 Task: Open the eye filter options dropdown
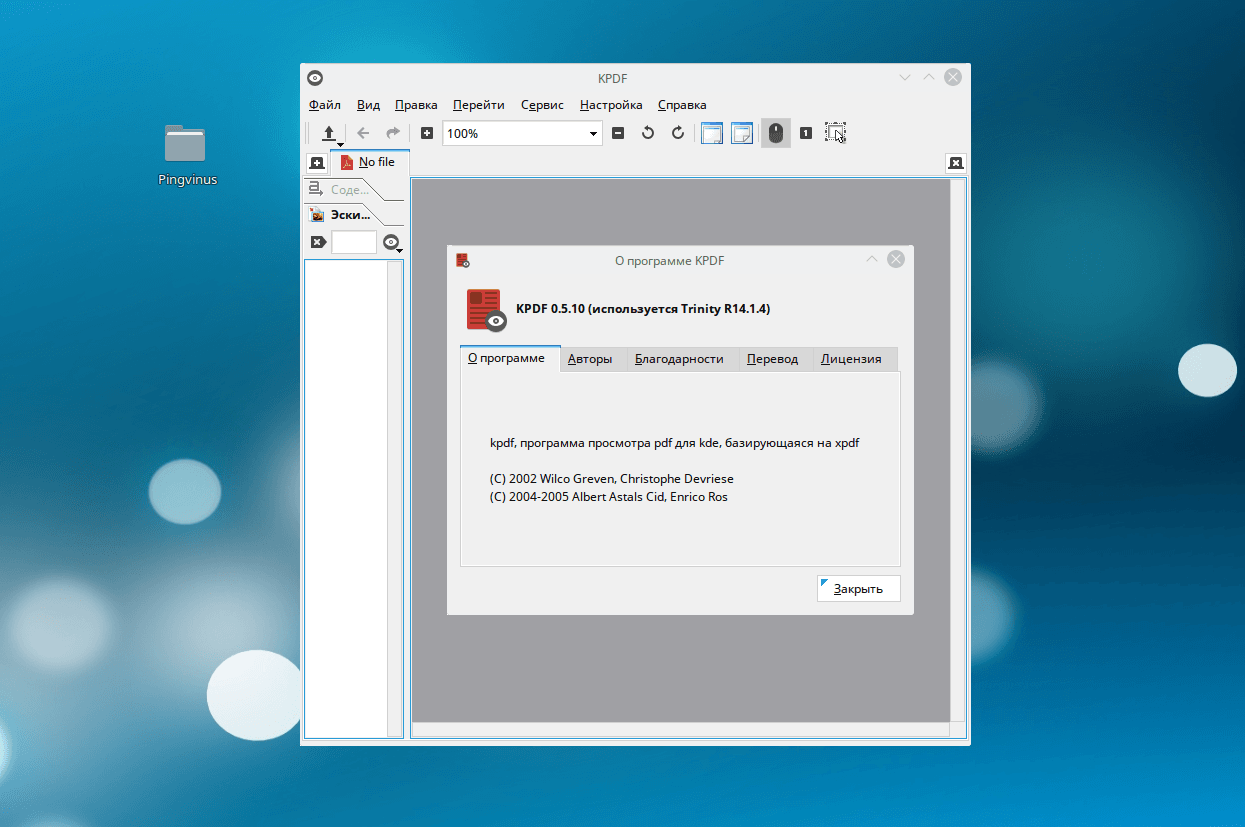click(x=392, y=242)
